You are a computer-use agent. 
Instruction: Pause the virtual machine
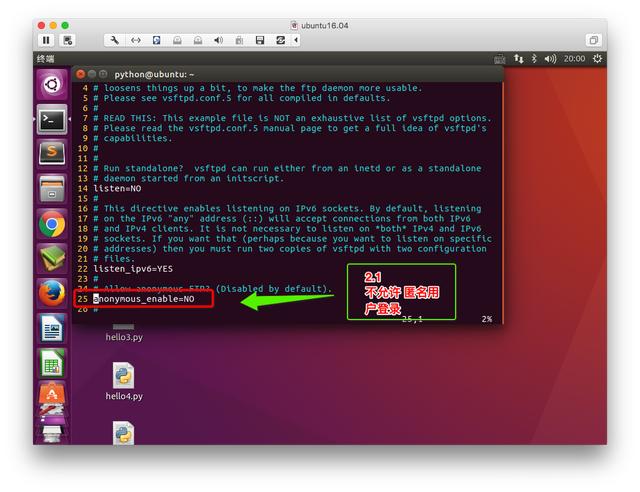click(x=46, y=40)
